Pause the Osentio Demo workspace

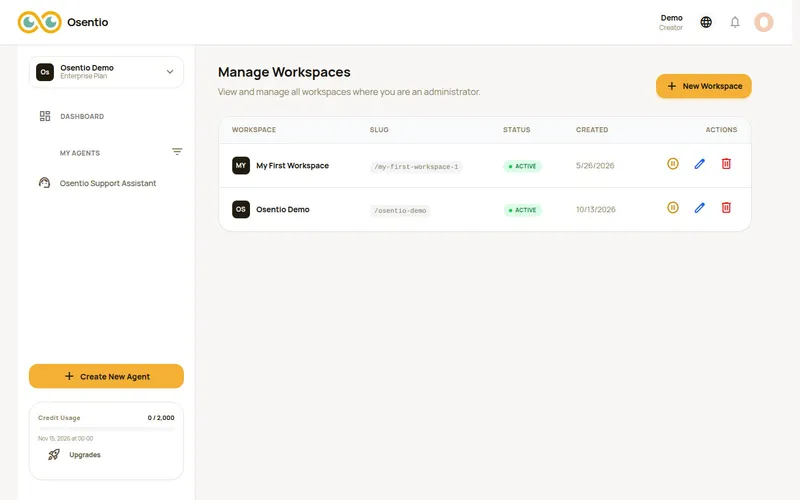pyautogui.click(x=673, y=208)
